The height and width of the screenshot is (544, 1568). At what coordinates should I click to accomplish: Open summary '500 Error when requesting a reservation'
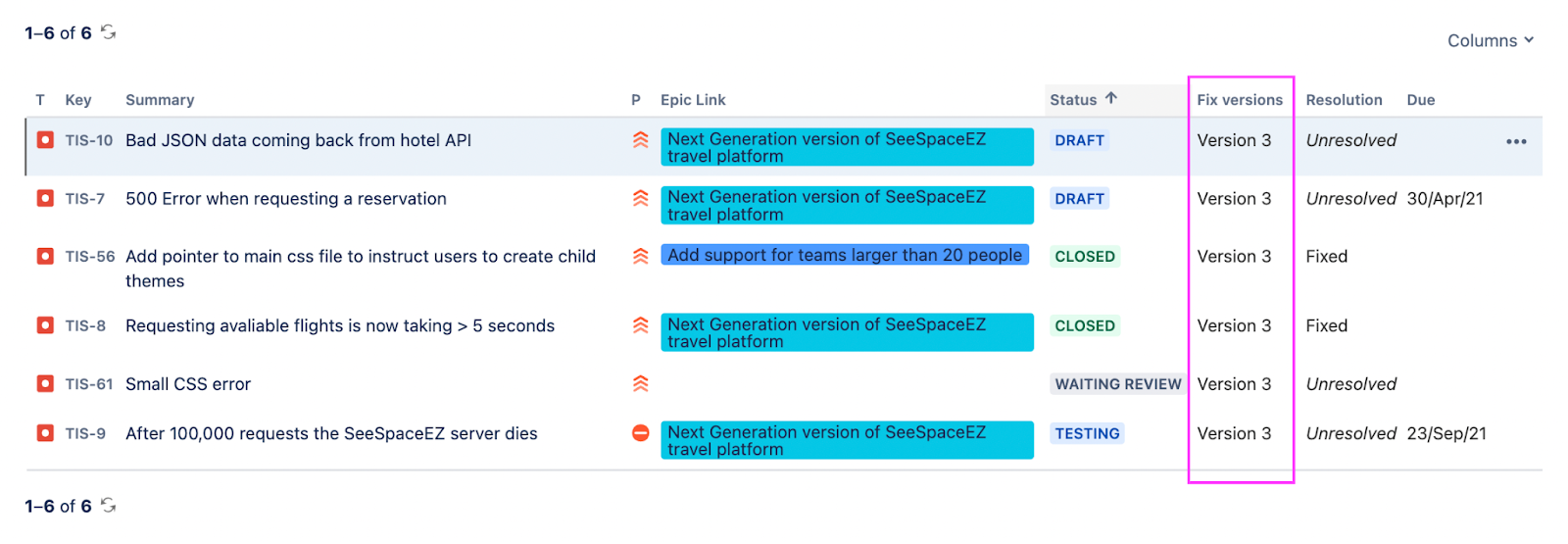(286, 198)
